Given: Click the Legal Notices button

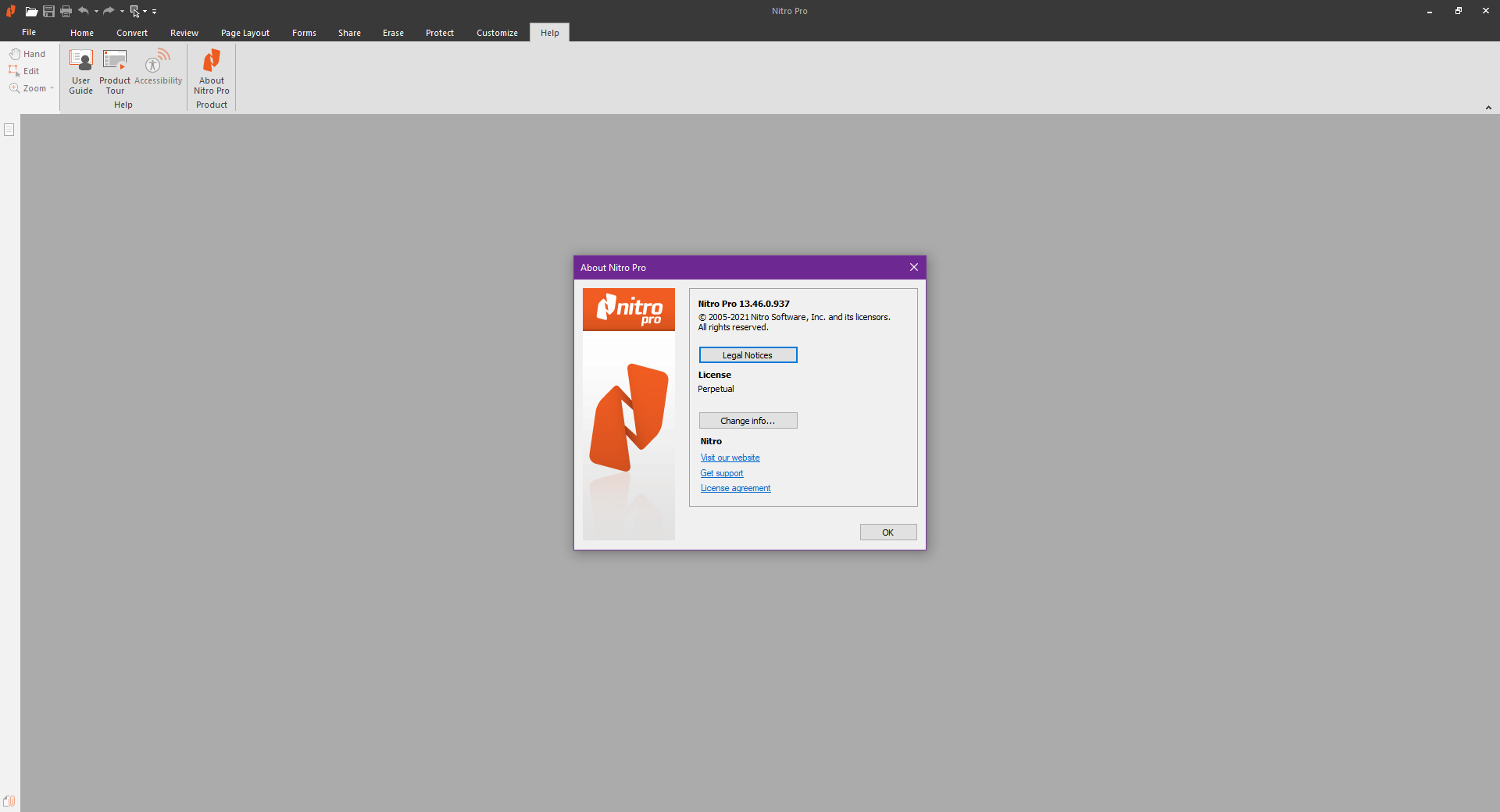Looking at the screenshot, I should (748, 355).
